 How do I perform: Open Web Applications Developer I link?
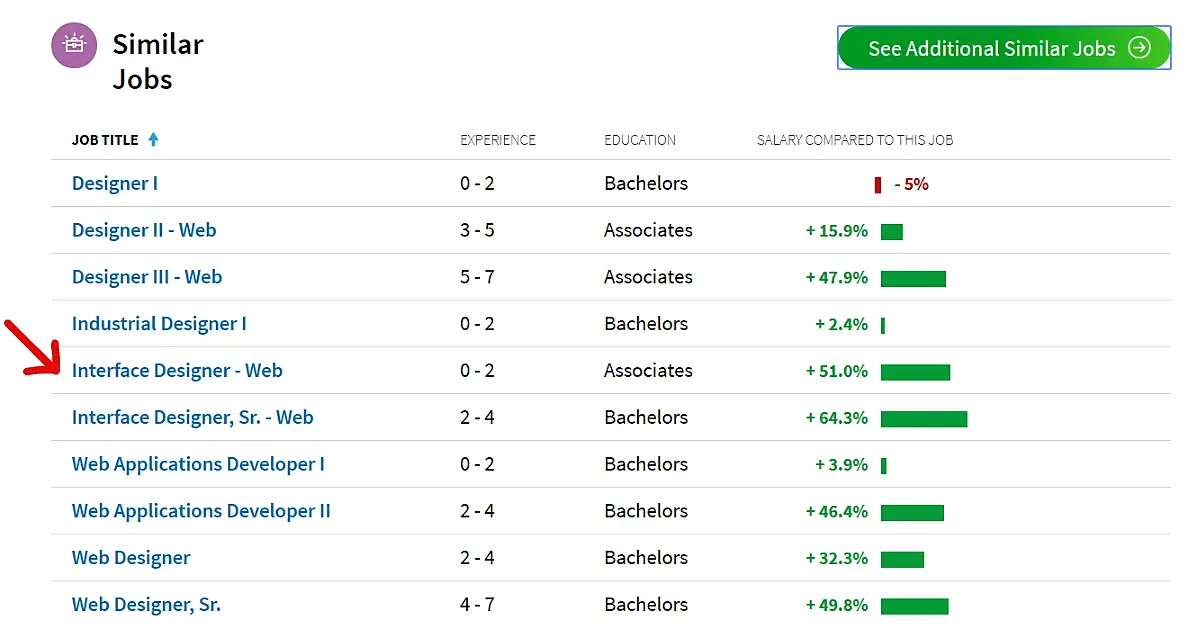(x=198, y=465)
